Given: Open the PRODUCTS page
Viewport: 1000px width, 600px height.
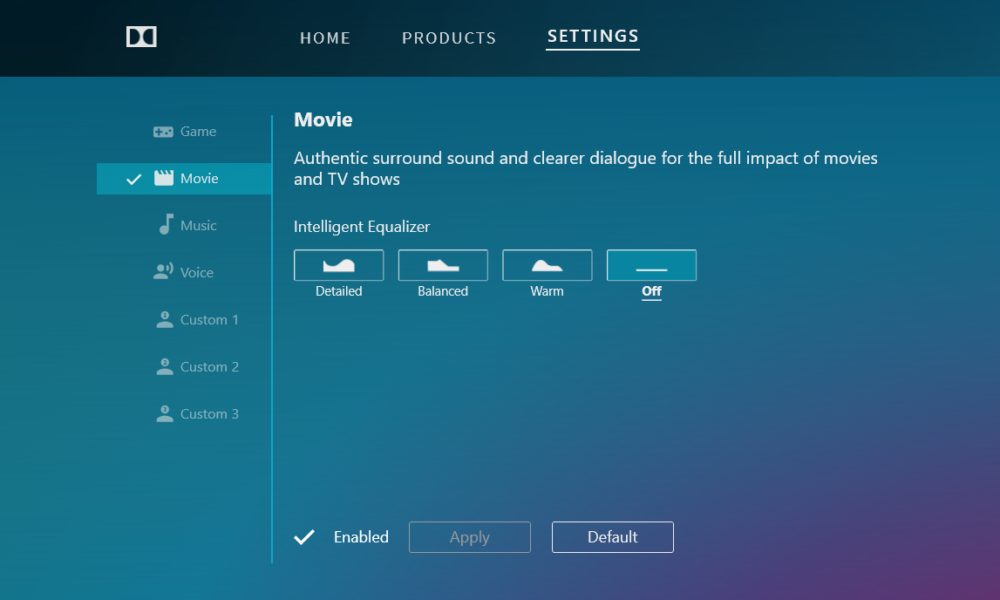Looking at the screenshot, I should pos(449,37).
